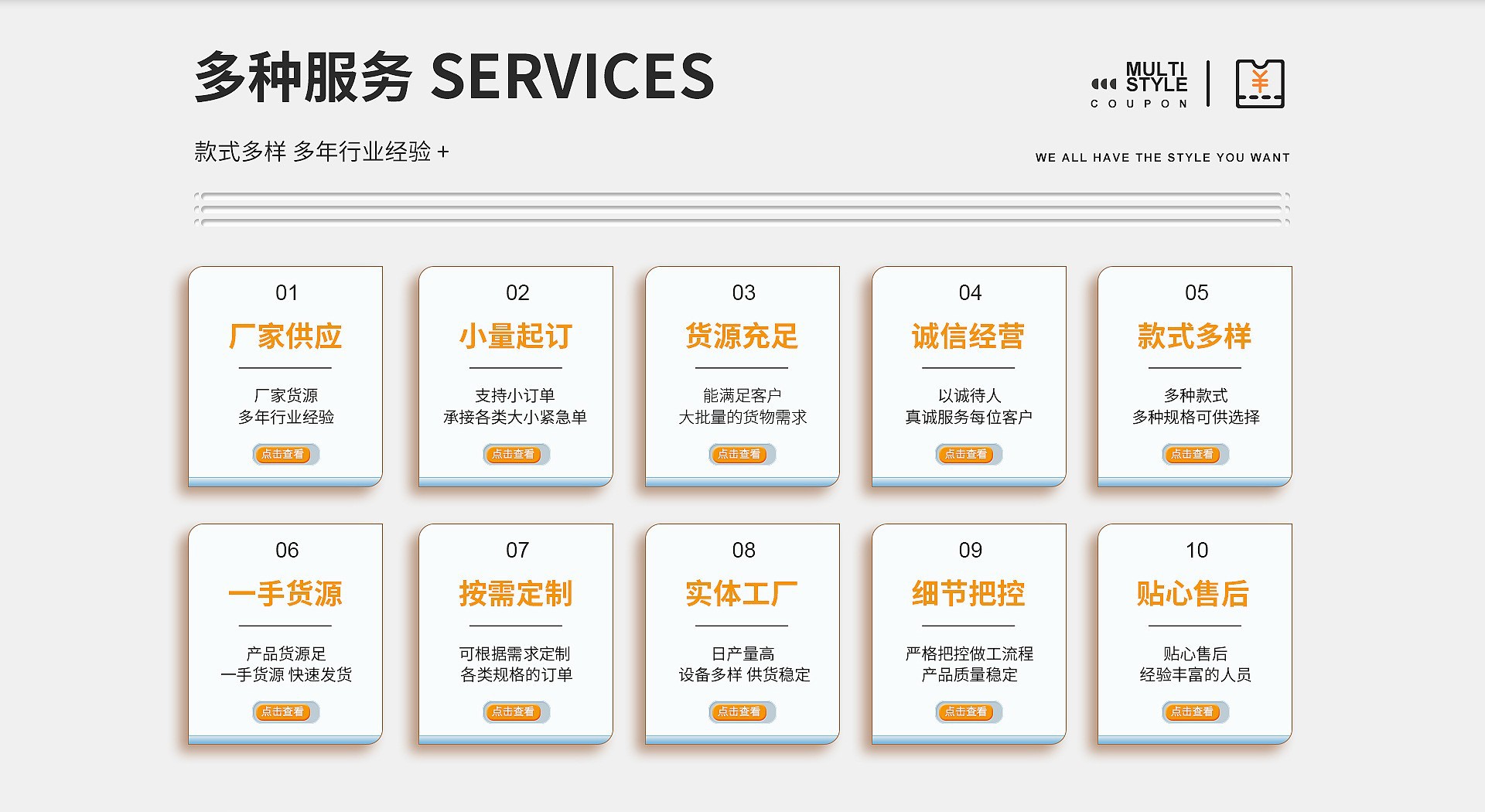Click 点击查看 button under 细节把控
Image resolution: width=1485 pixels, height=812 pixels.
(969, 712)
